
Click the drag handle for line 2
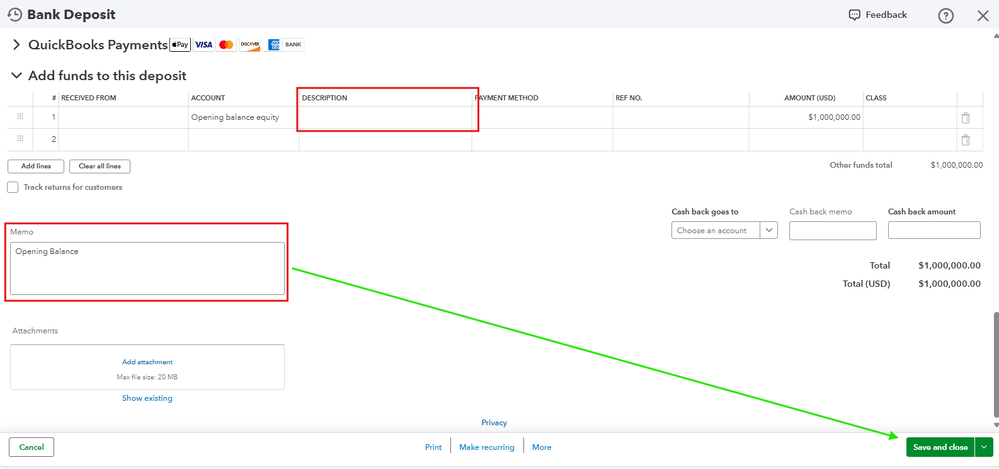20,139
